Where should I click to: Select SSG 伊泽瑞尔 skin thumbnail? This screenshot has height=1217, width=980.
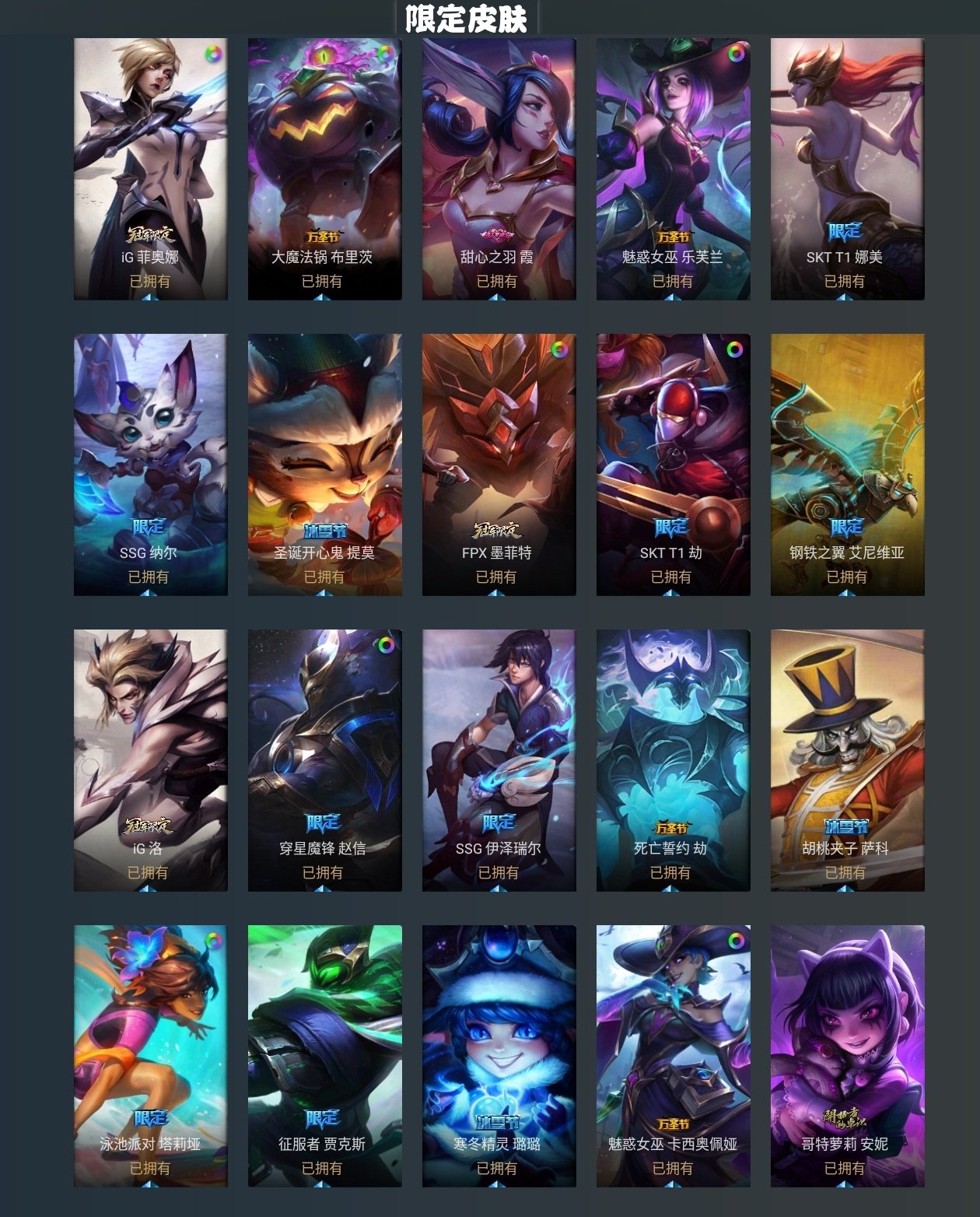499,760
